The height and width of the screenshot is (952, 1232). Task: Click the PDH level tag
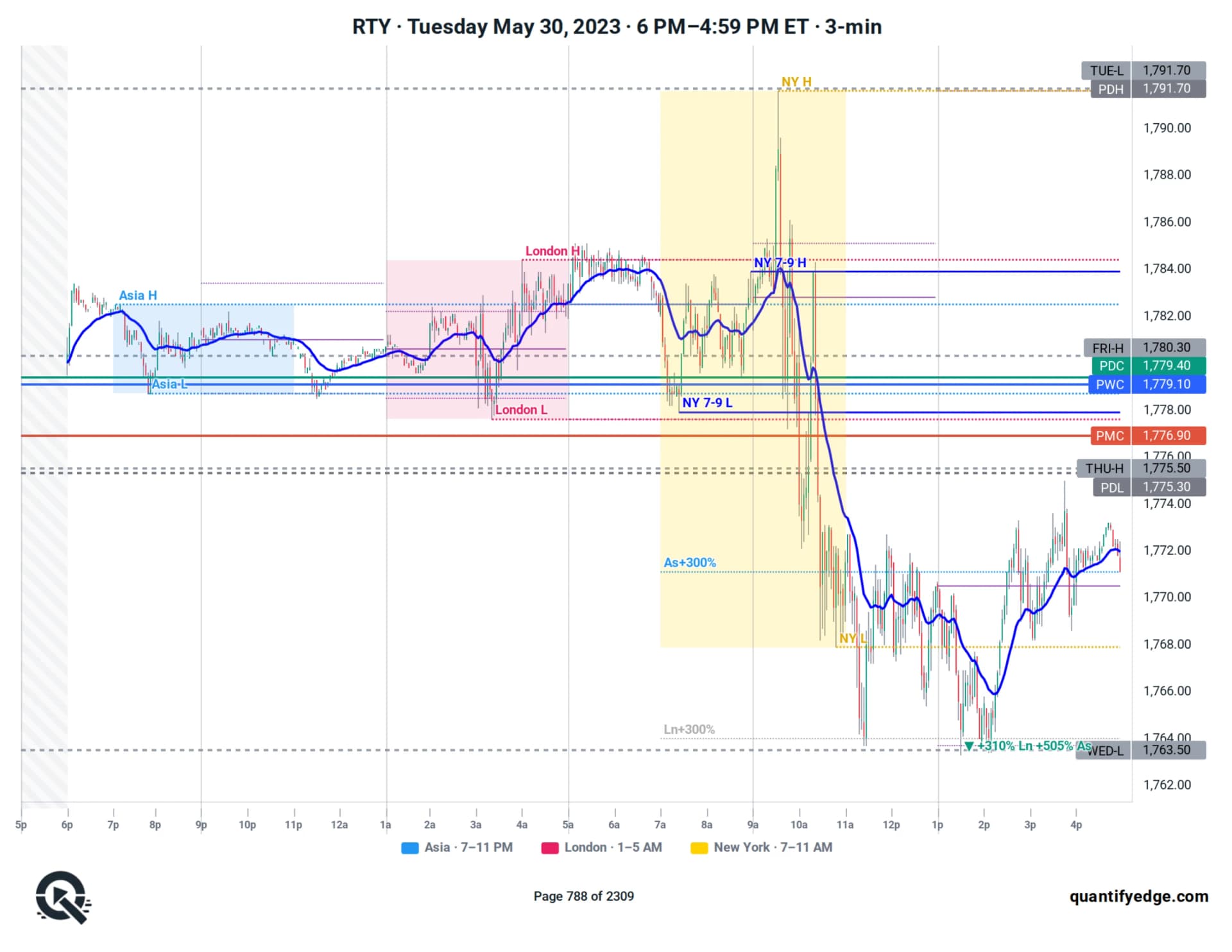[1110, 89]
